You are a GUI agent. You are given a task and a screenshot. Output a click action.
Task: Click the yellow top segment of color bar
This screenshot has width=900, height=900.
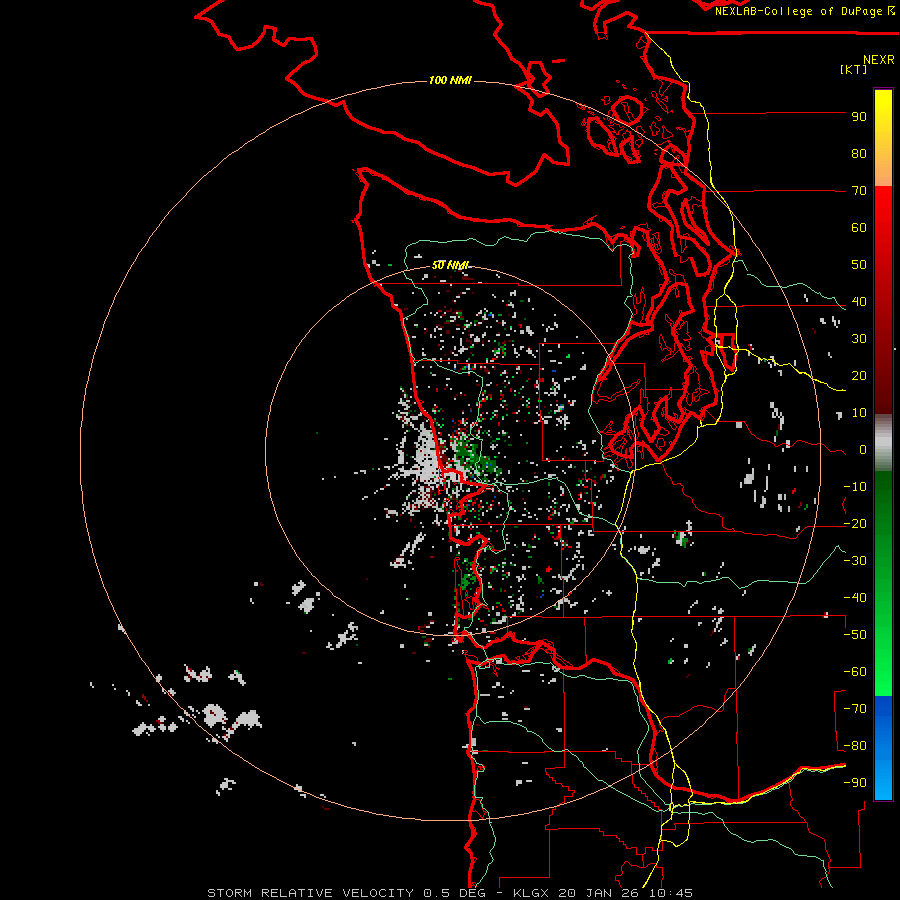point(883,138)
